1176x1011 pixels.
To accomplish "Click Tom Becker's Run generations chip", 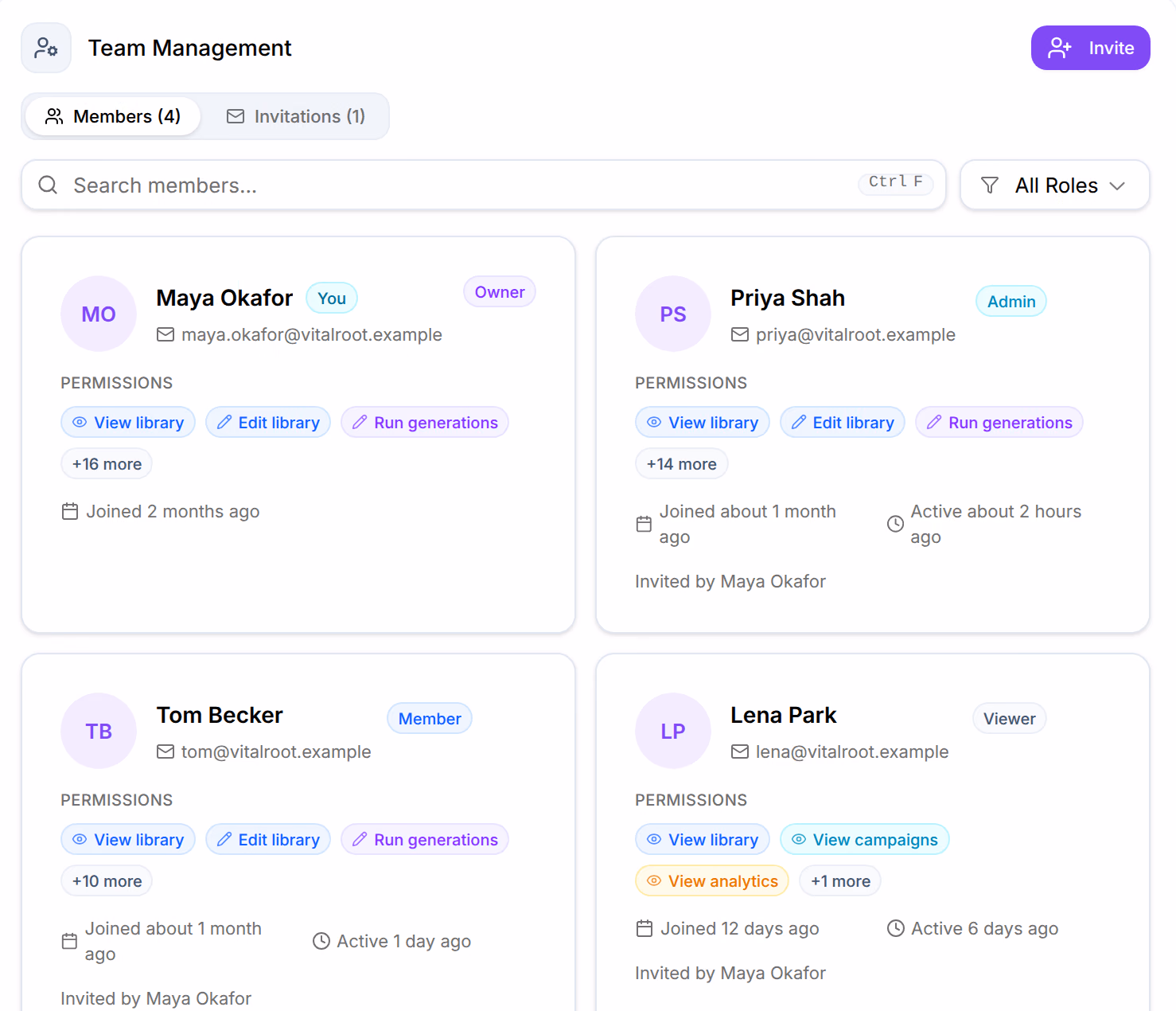I will [x=425, y=840].
